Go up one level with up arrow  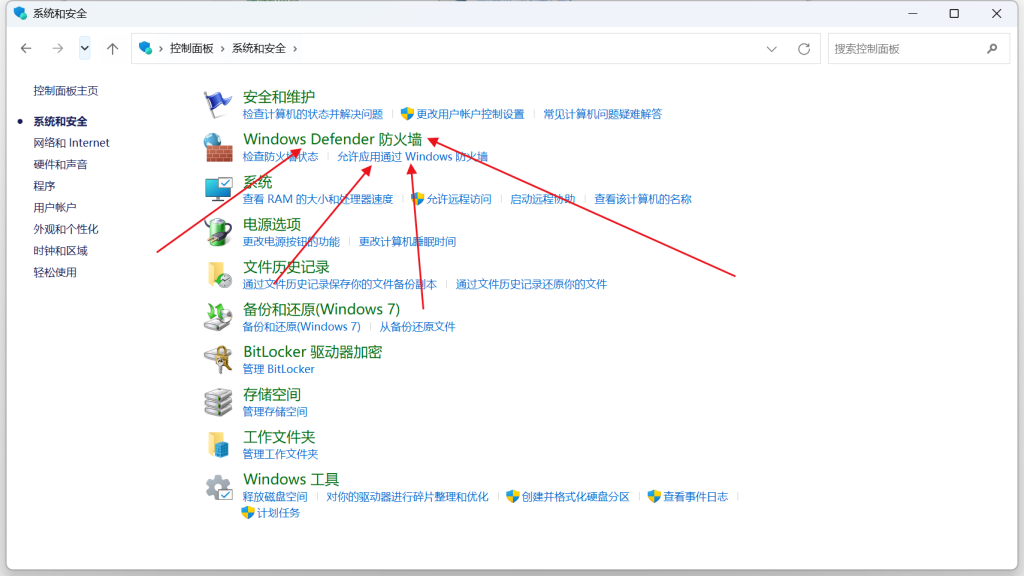pos(112,48)
